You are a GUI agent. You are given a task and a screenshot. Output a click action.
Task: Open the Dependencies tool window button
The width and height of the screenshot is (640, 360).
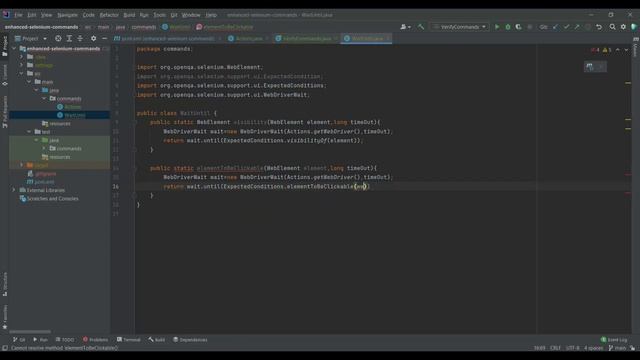(190, 340)
